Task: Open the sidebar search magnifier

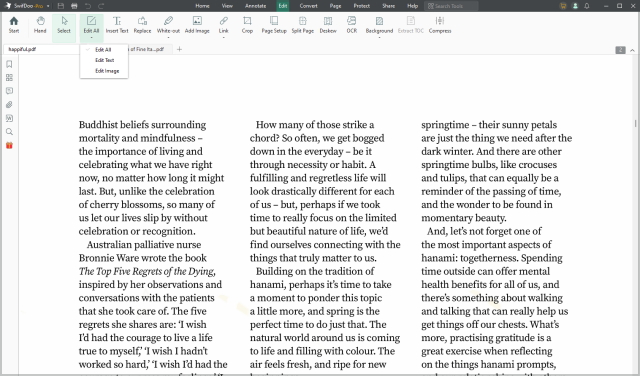Action: point(9,132)
